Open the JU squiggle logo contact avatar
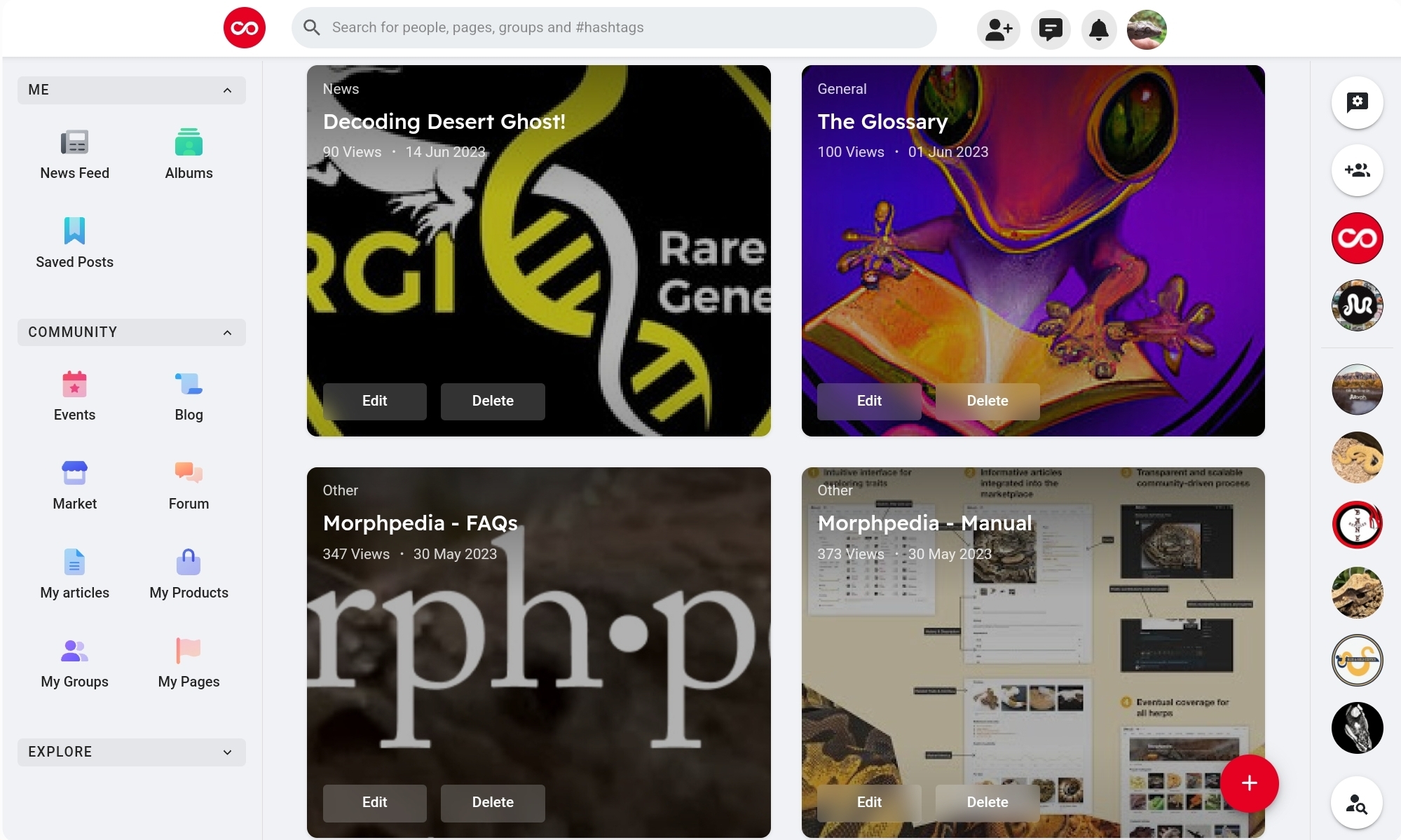The height and width of the screenshot is (840, 1401). coord(1357,305)
